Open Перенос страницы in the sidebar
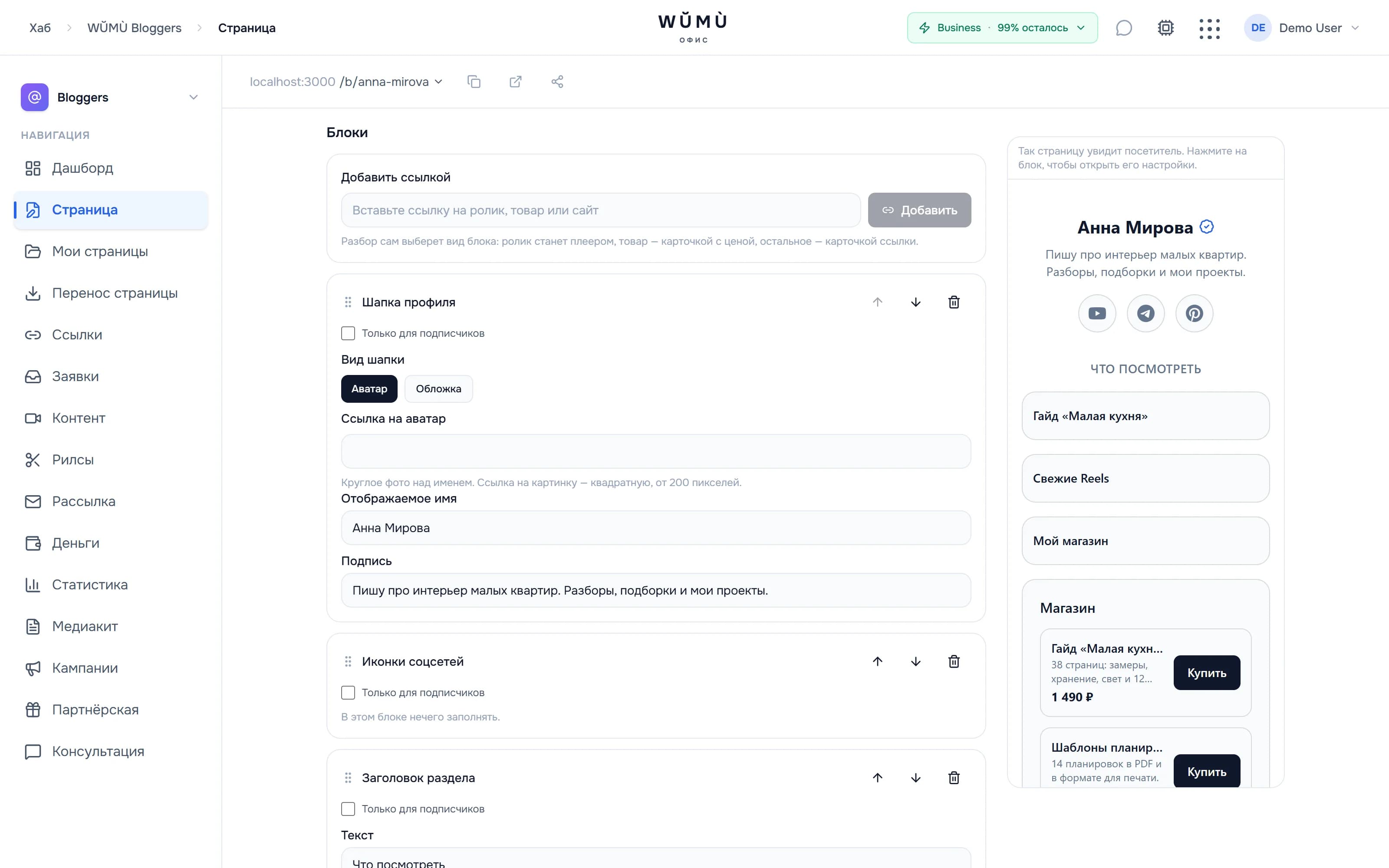The width and height of the screenshot is (1389, 868). click(x=111, y=293)
